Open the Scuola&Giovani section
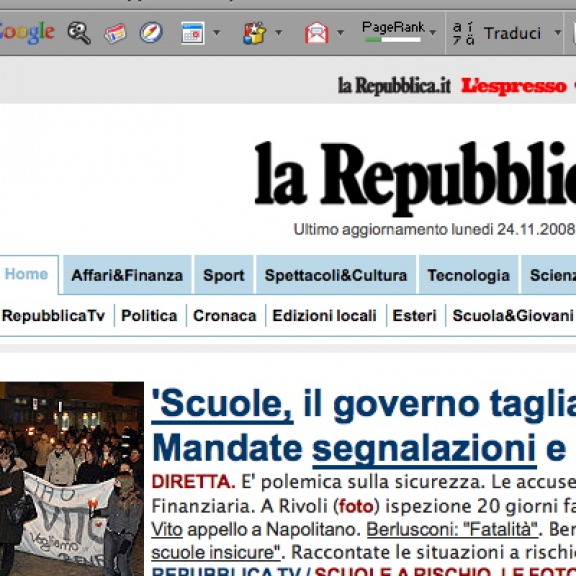Image resolution: width=576 pixels, height=576 pixels. coord(513,316)
